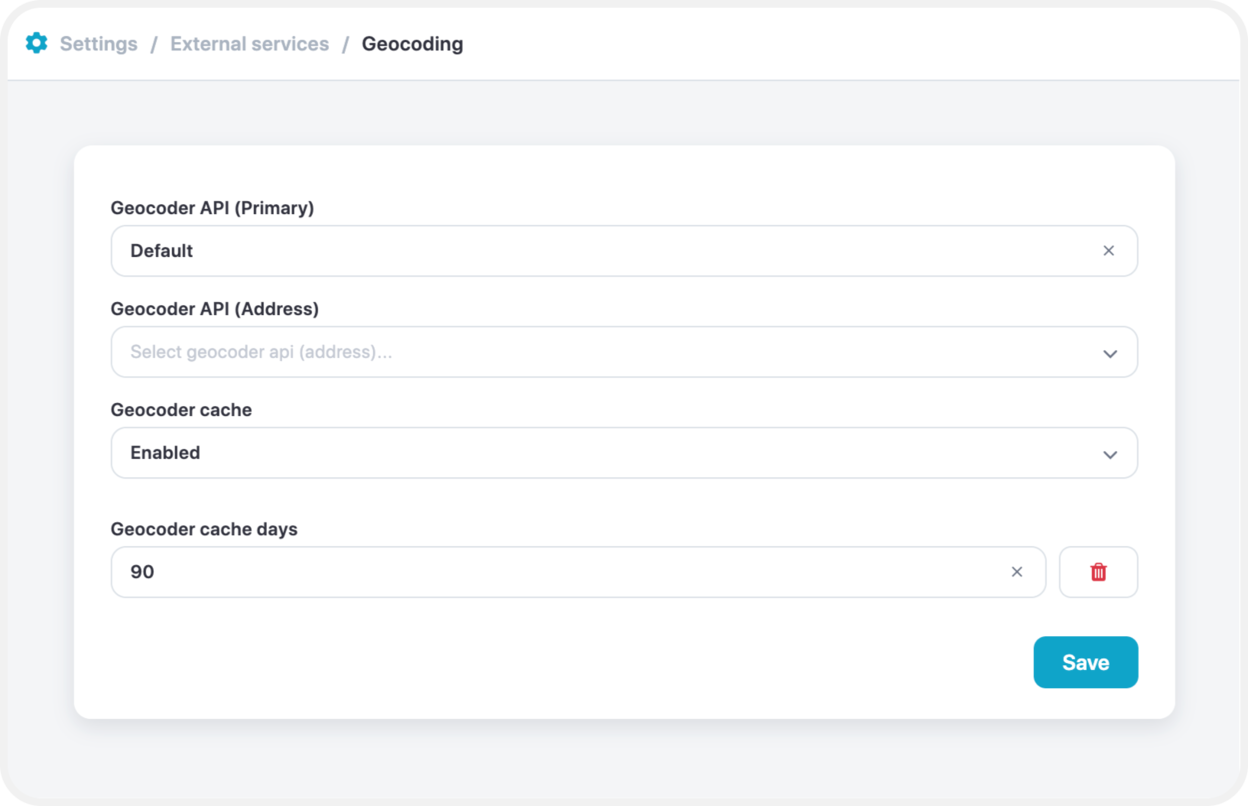
Task: Expand the Geocoder API (Address) chevron
Action: click(x=1110, y=353)
